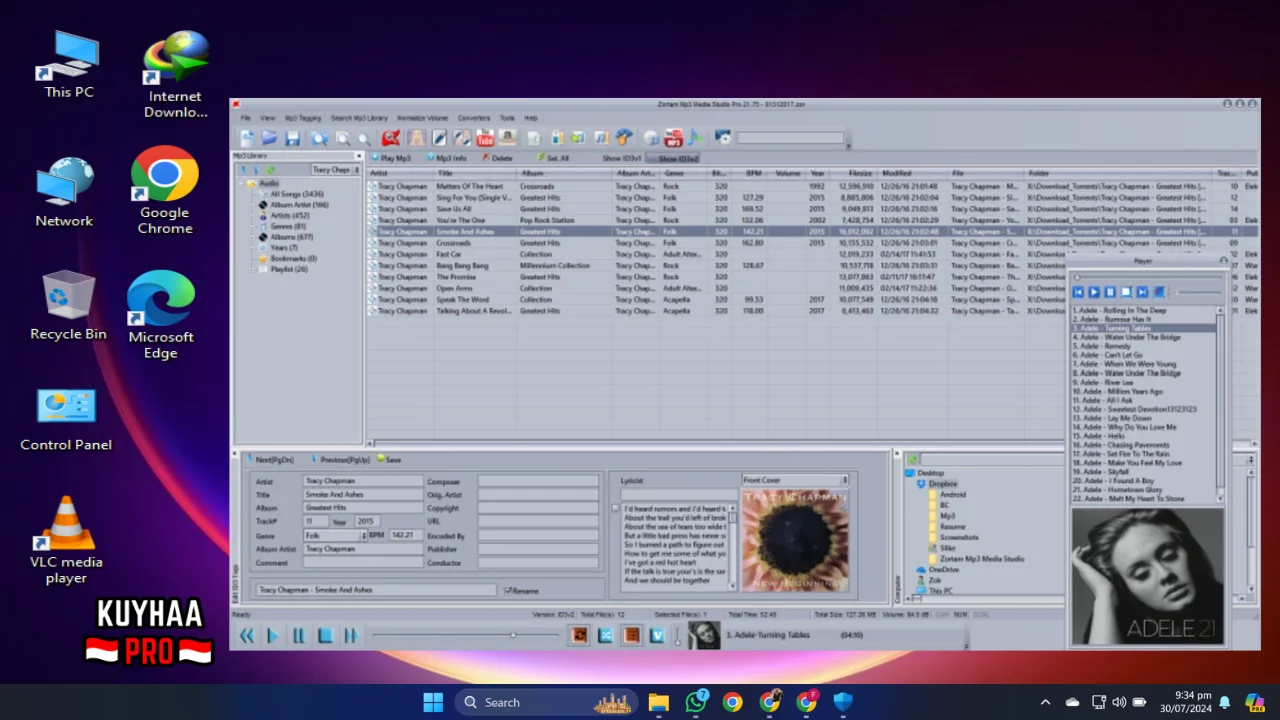Toggle the Rename checkbox
The height and width of the screenshot is (720, 1280).
click(x=508, y=590)
